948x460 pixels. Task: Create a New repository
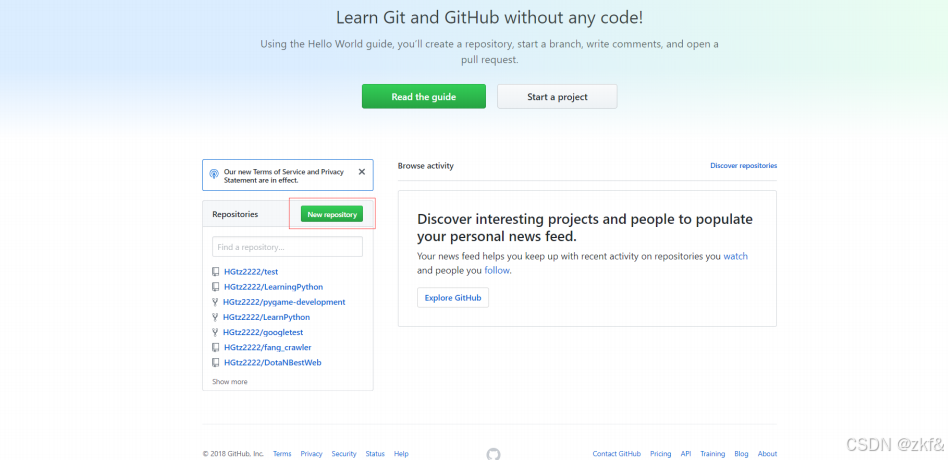point(332,214)
